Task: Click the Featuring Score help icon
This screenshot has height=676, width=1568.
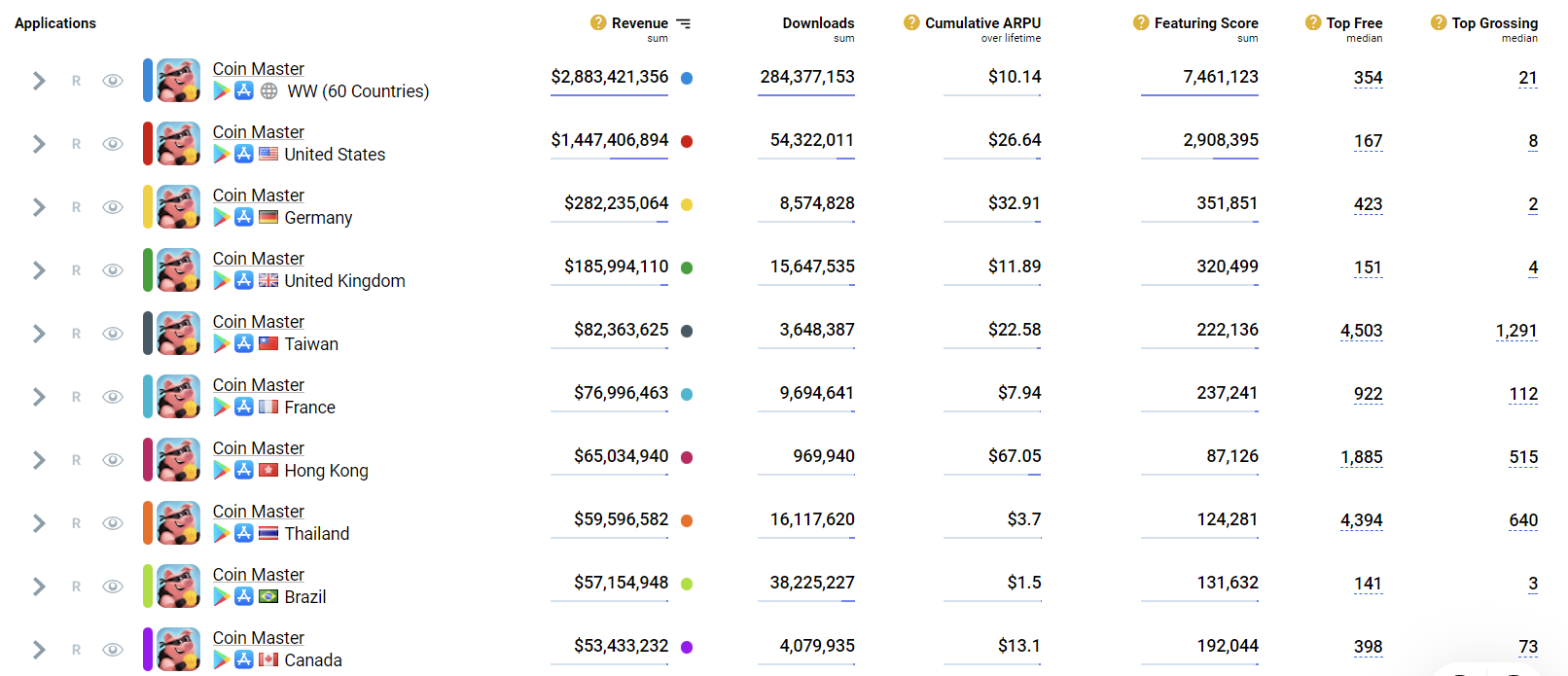Action: point(1141,22)
